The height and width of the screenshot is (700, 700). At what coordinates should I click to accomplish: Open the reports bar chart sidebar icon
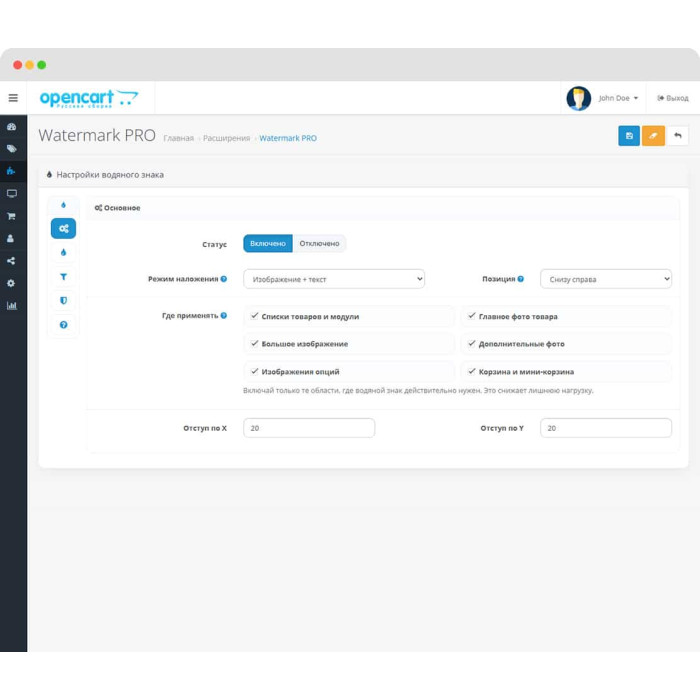coord(12,306)
